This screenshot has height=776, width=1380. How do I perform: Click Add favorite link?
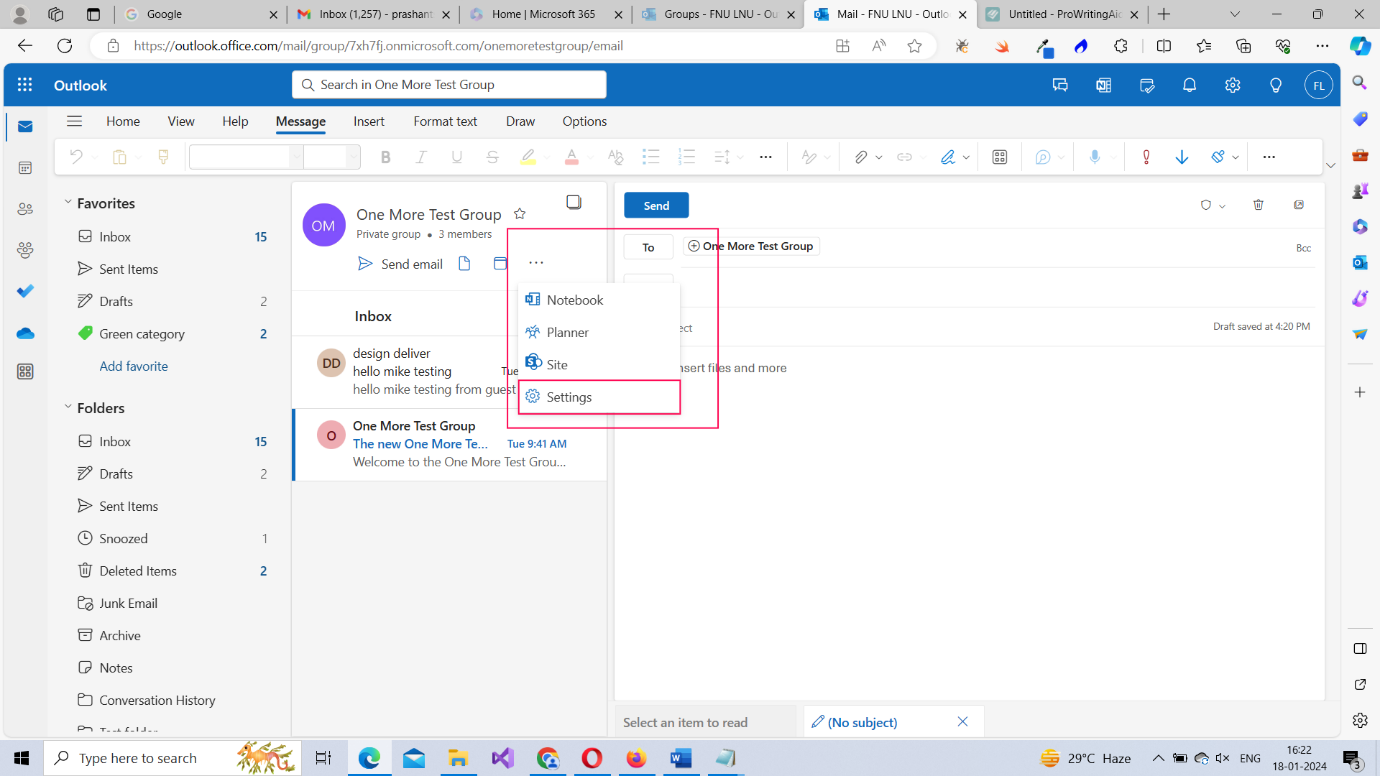(x=134, y=366)
